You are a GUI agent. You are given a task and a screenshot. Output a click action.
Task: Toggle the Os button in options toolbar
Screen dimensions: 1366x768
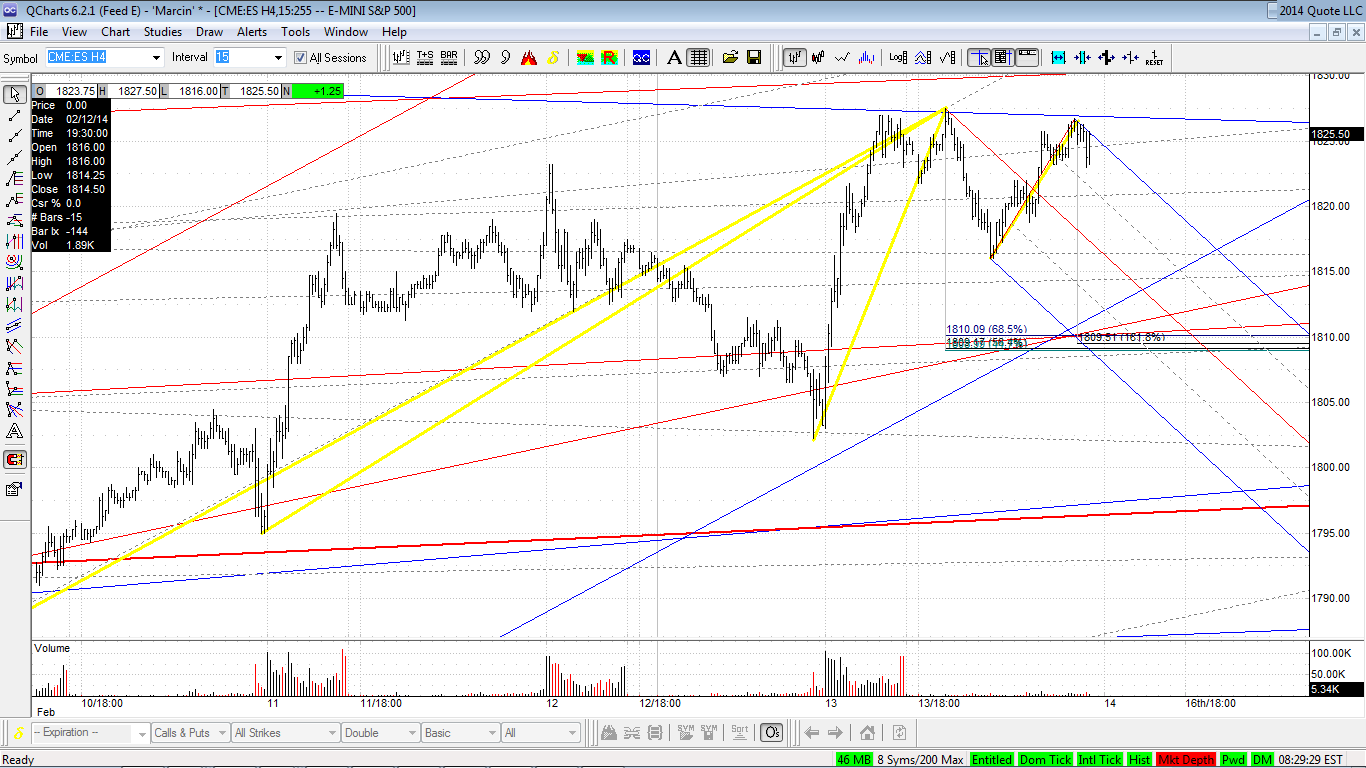click(771, 733)
